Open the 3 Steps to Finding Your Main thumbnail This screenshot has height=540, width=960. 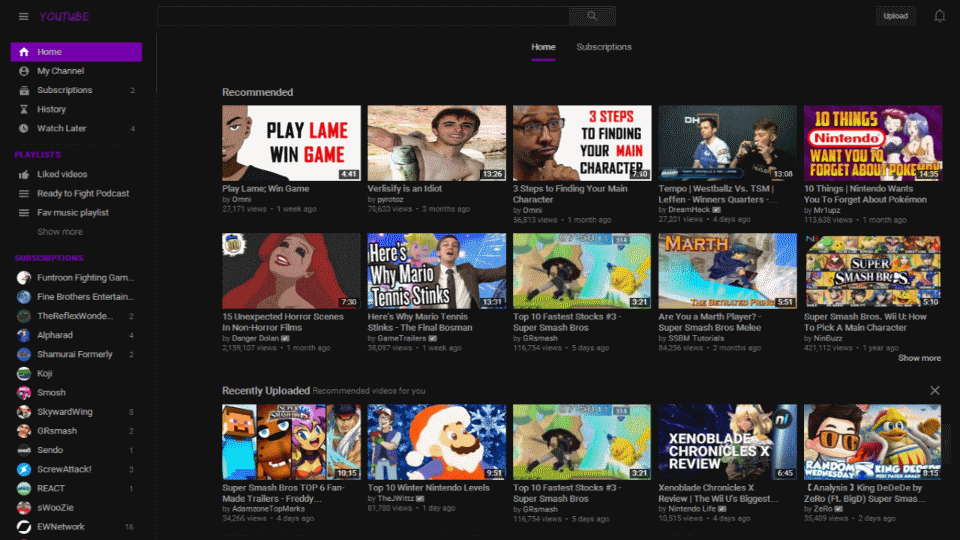(x=582, y=143)
